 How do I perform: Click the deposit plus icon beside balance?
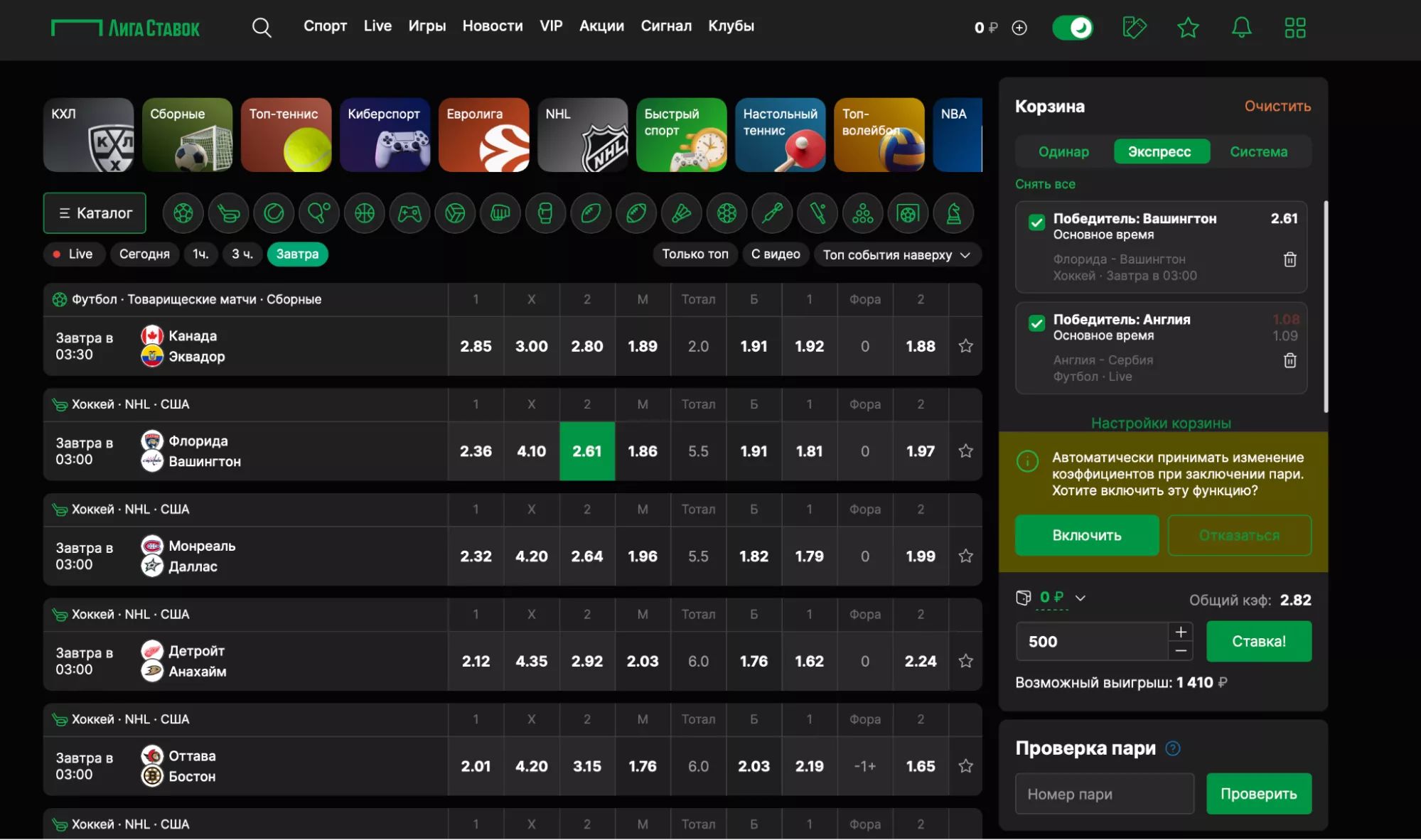1019,28
